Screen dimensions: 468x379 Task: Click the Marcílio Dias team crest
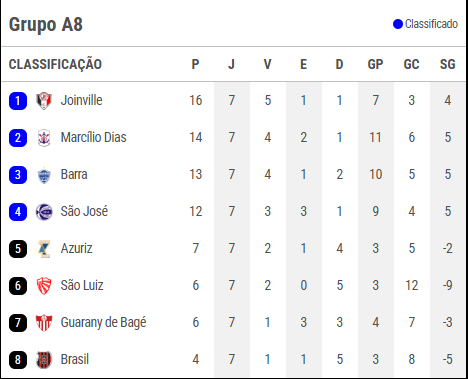44,138
